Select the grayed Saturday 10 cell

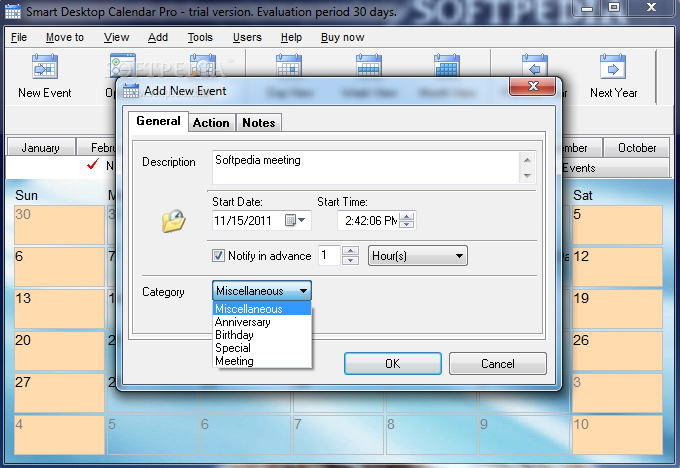click(x=617, y=435)
